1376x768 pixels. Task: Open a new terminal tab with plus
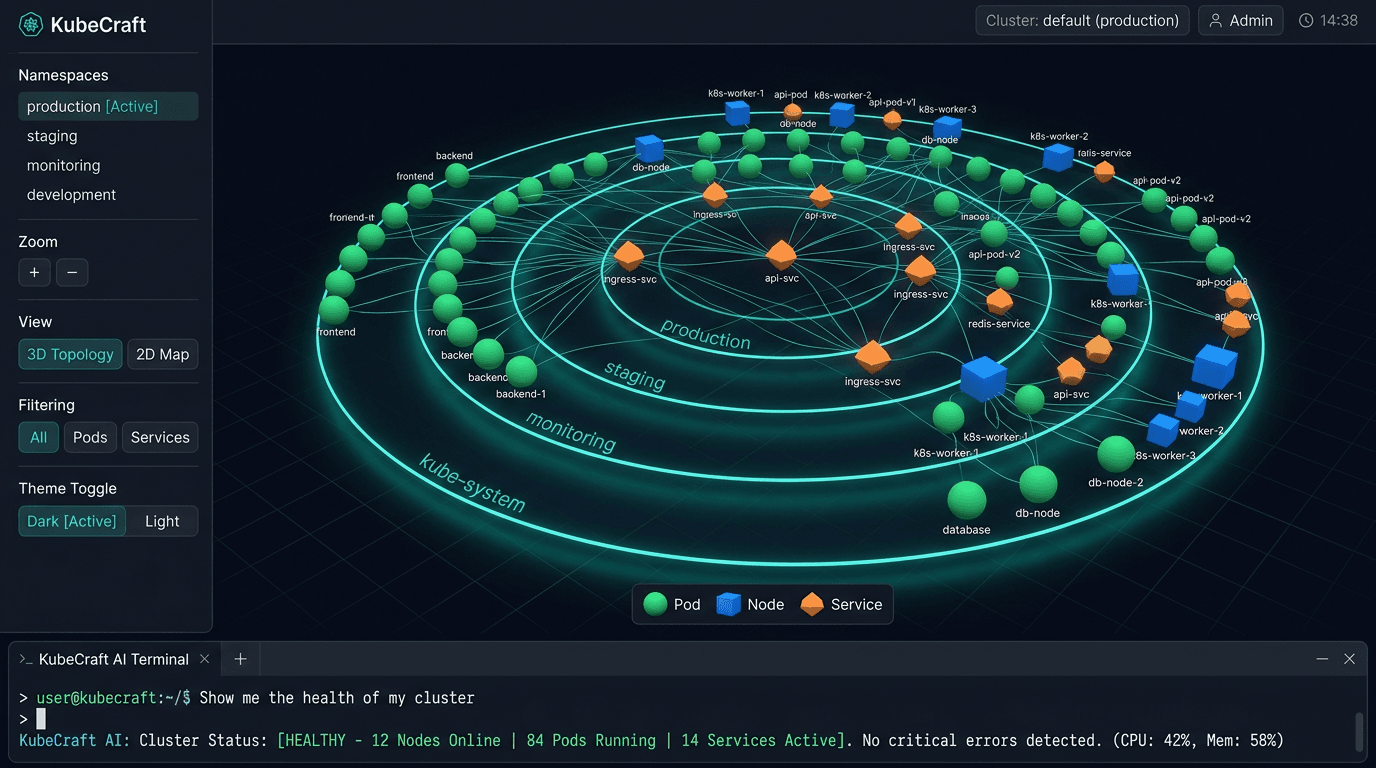[x=239, y=659]
